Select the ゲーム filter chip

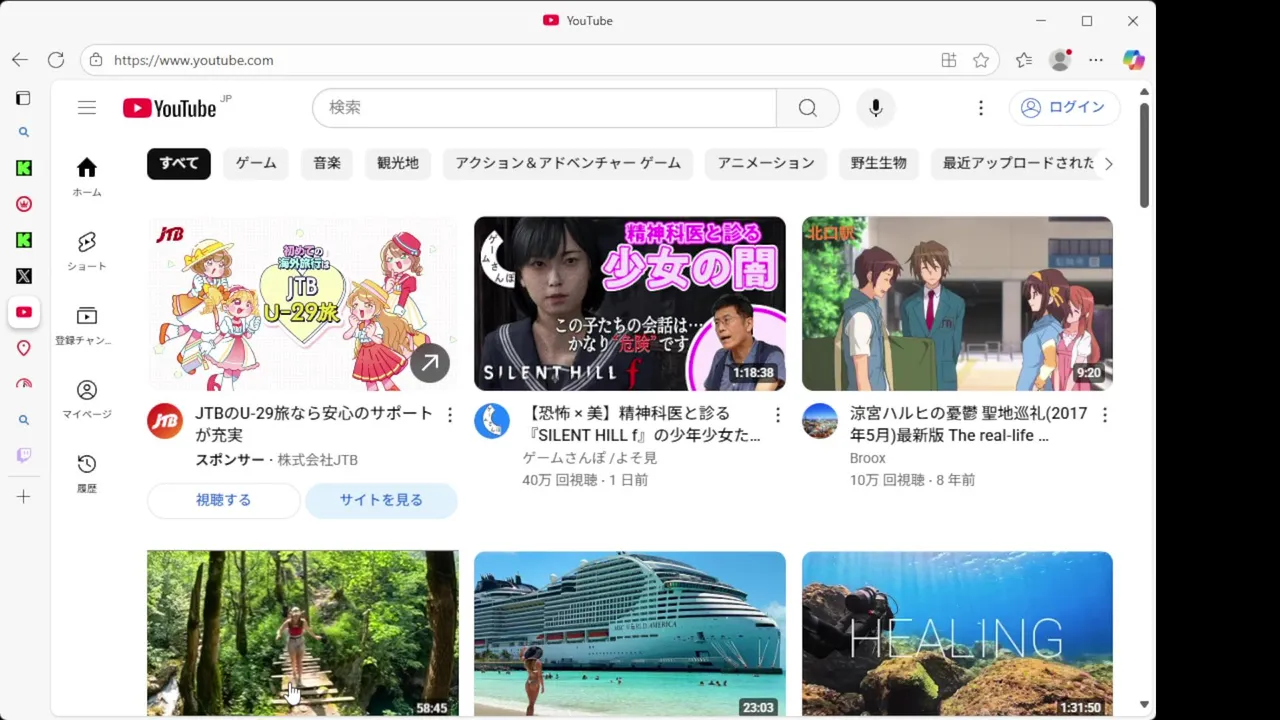(x=256, y=163)
